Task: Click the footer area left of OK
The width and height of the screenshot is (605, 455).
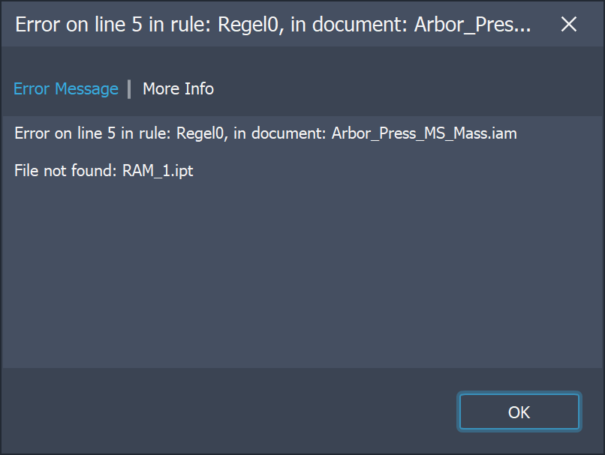Action: tap(220, 412)
